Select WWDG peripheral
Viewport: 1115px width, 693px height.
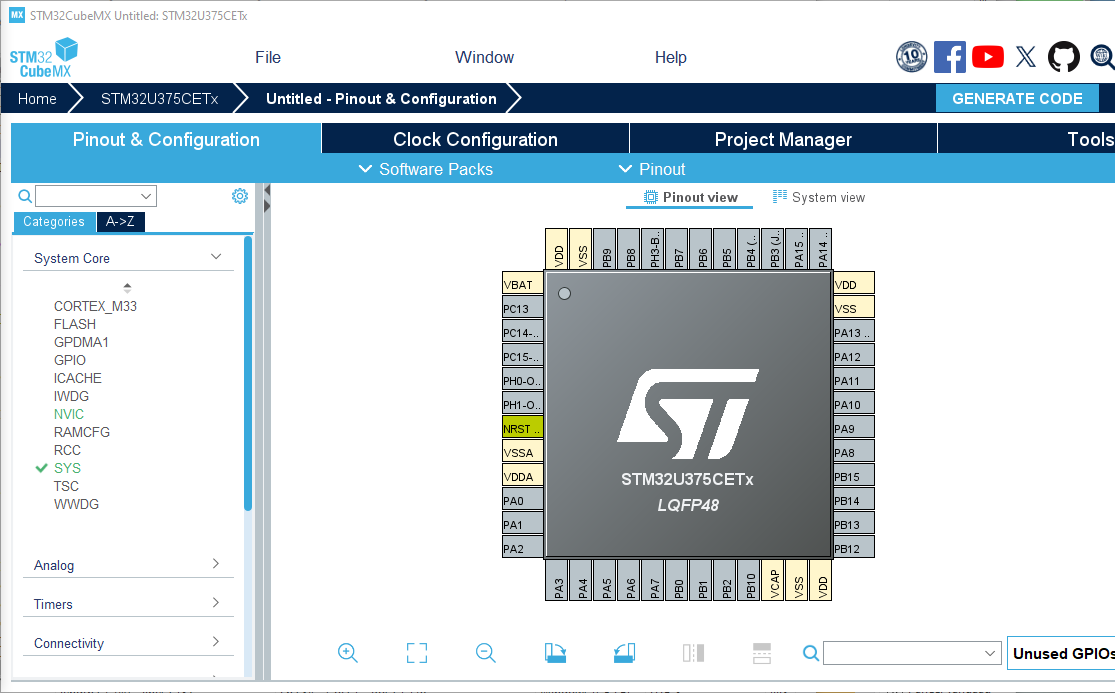click(x=76, y=504)
